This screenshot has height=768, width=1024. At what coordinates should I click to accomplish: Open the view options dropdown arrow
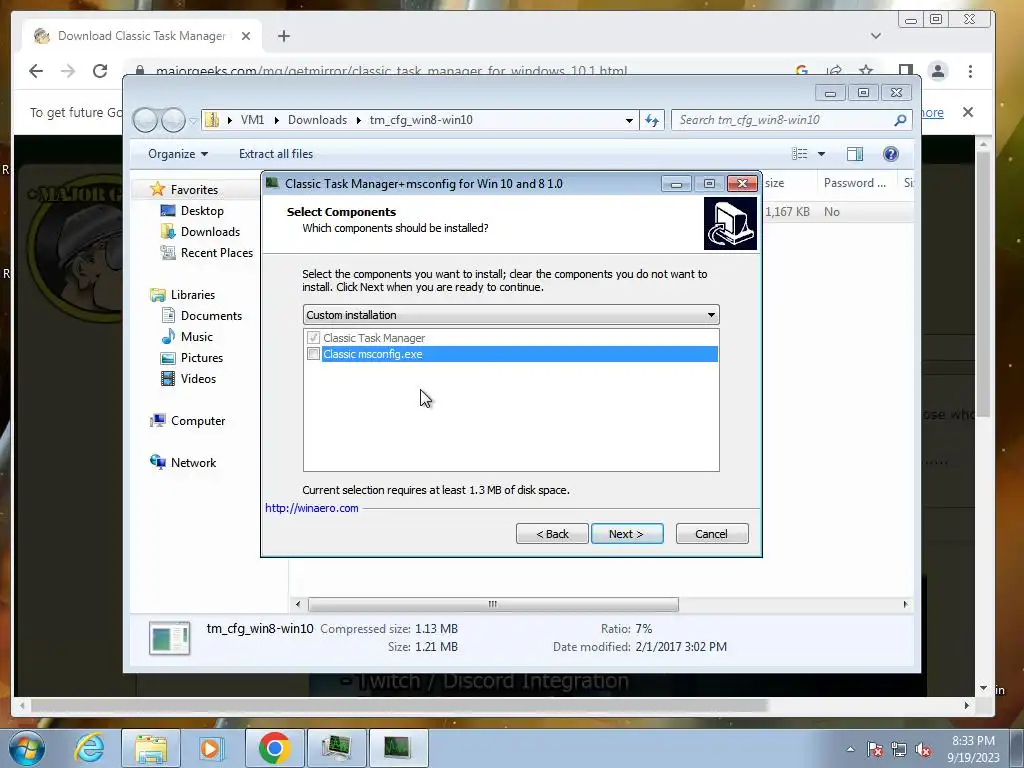click(x=822, y=154)
